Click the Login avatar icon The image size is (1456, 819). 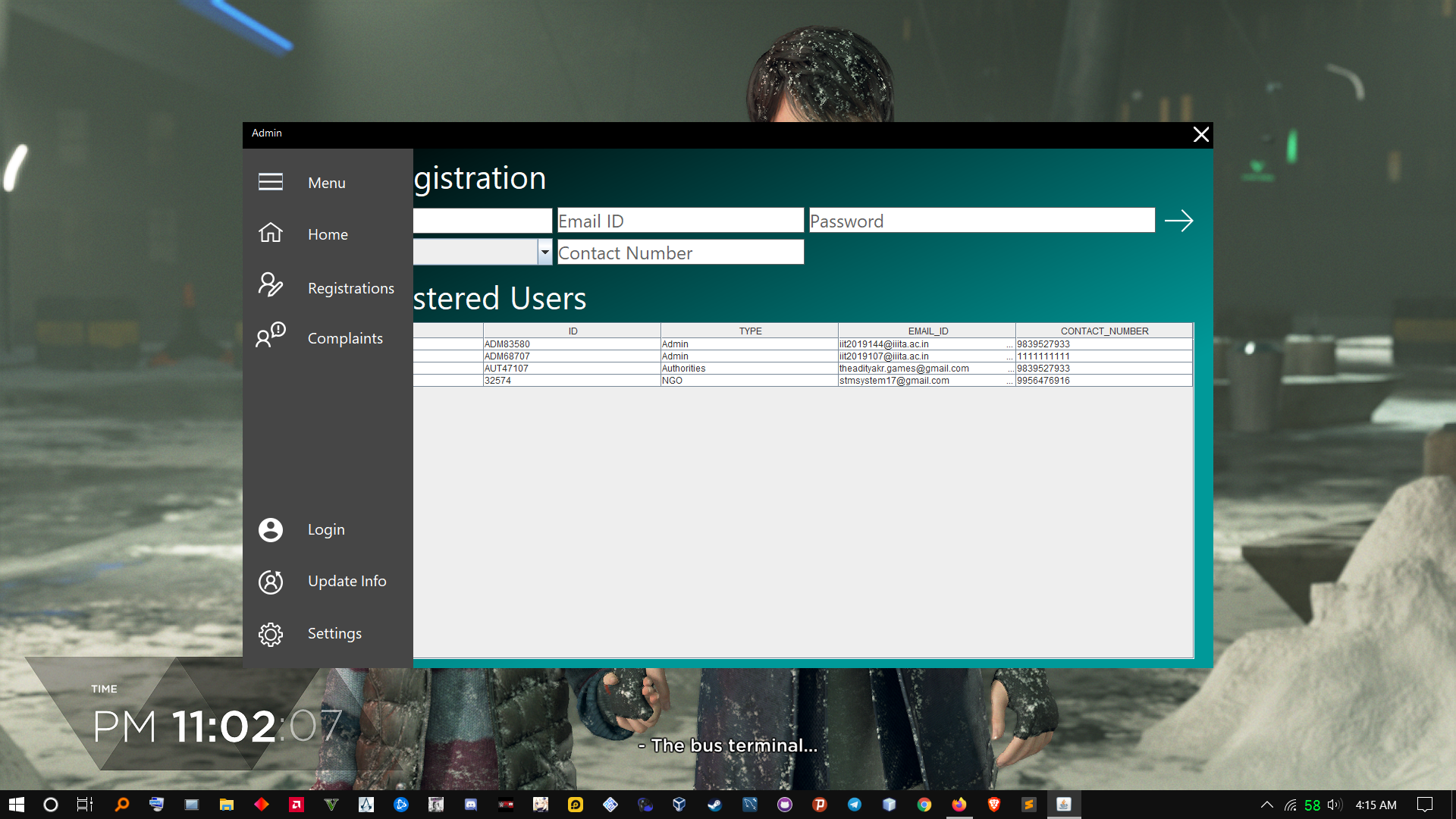coord(270,529)
